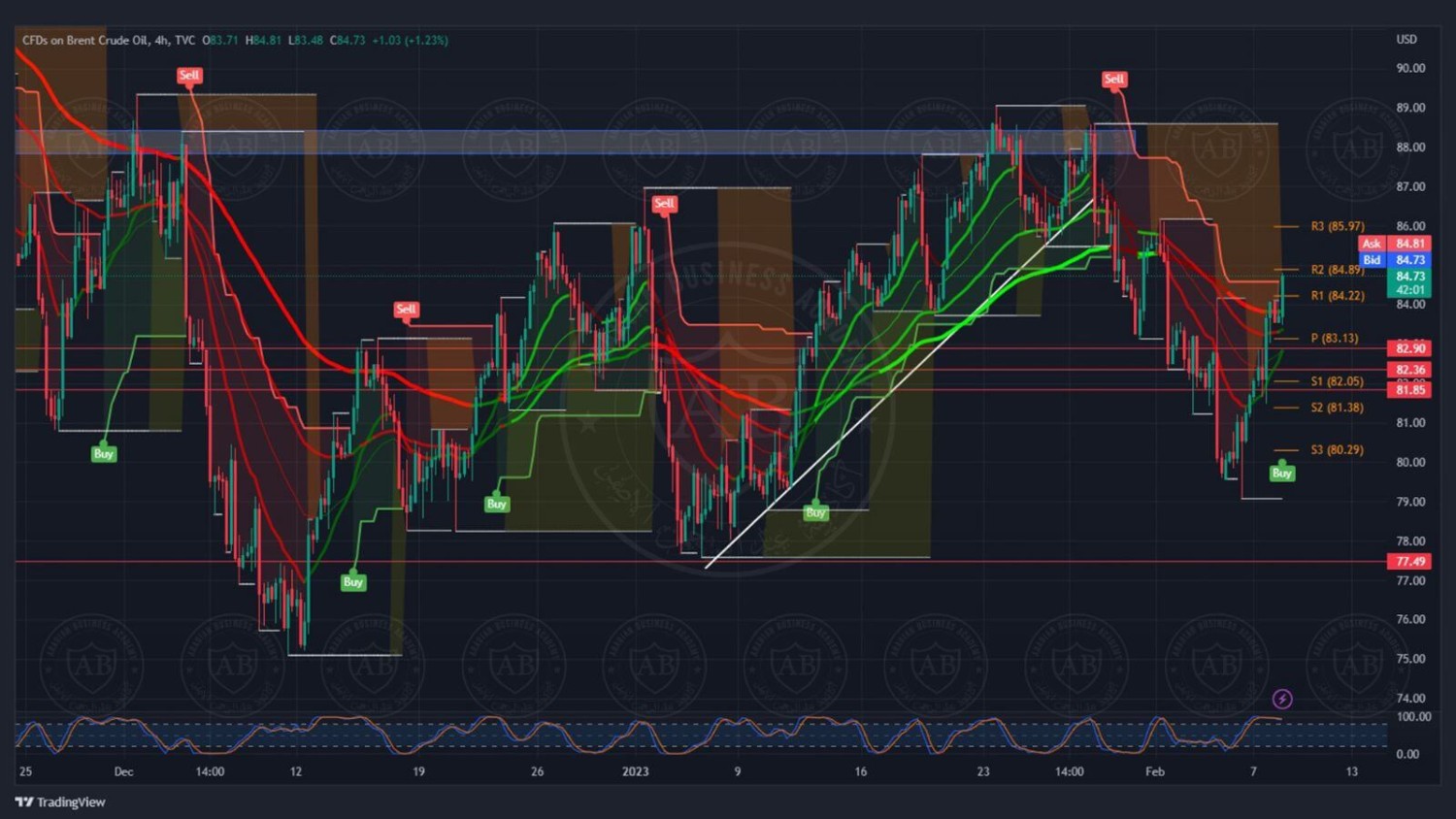The image size is (1456, 819).
Task: Click the Ask price 84.81 tag
Action: [x=1409, y=244]
